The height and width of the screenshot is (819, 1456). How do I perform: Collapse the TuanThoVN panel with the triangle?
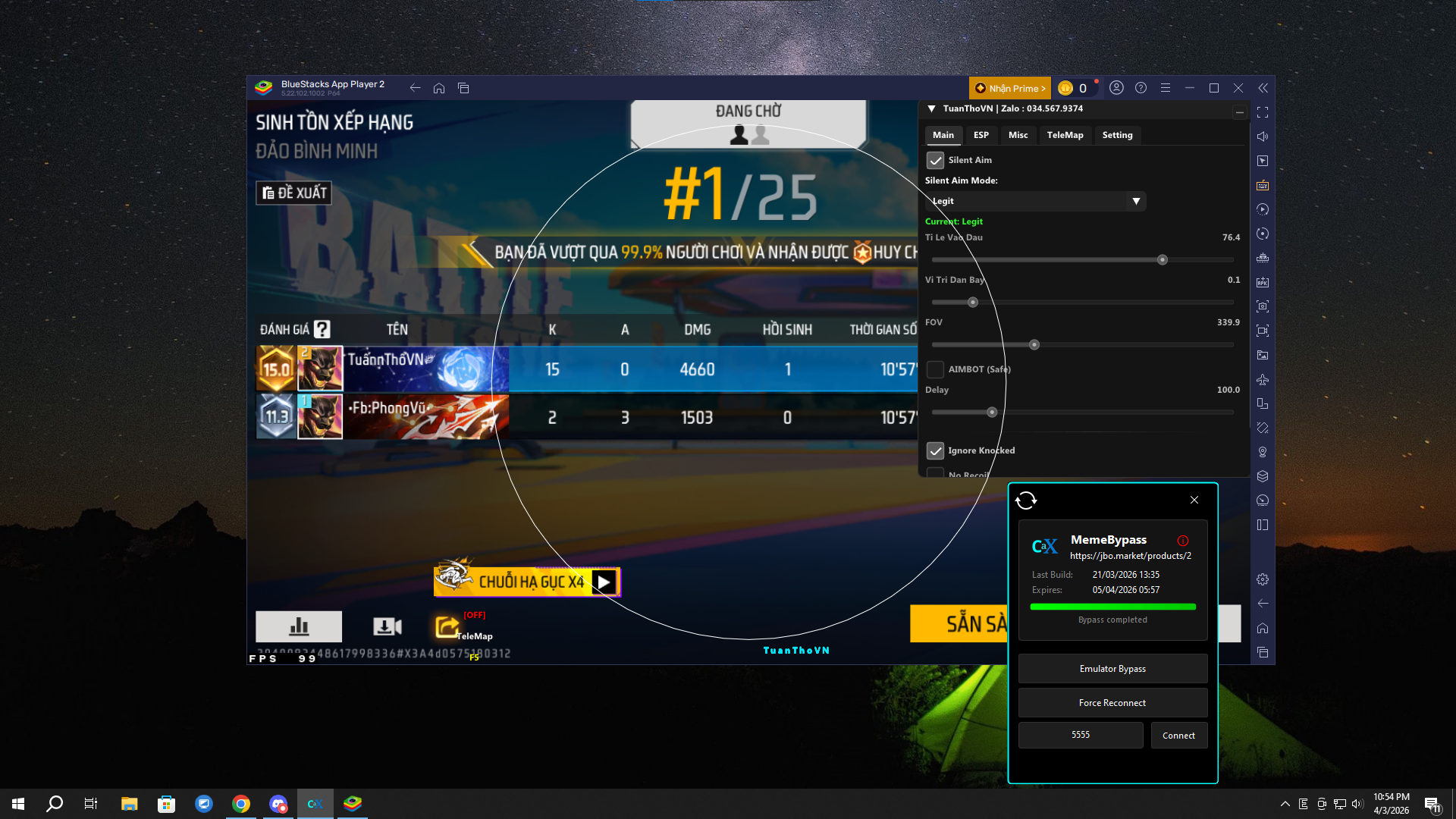pyautogui.click(x=931, y=108)
